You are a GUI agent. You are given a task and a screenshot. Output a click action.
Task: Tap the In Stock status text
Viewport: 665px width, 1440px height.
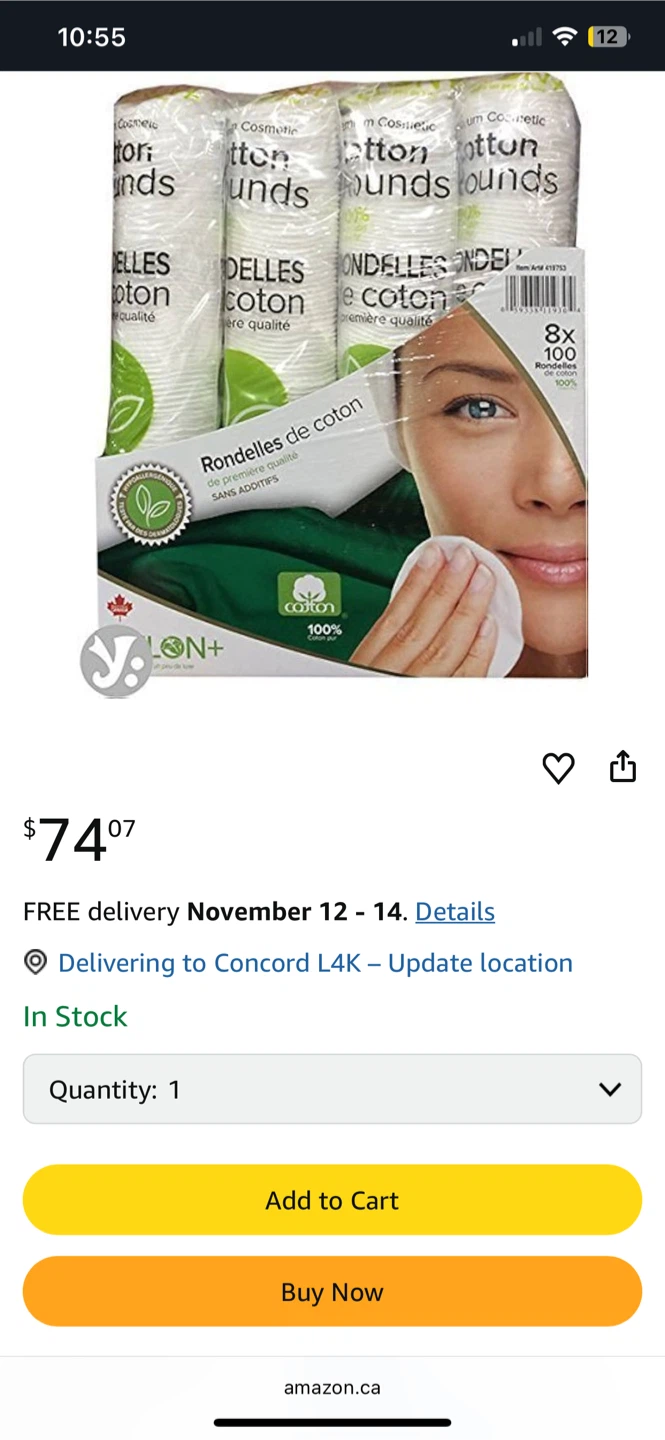click(75, 1016)
